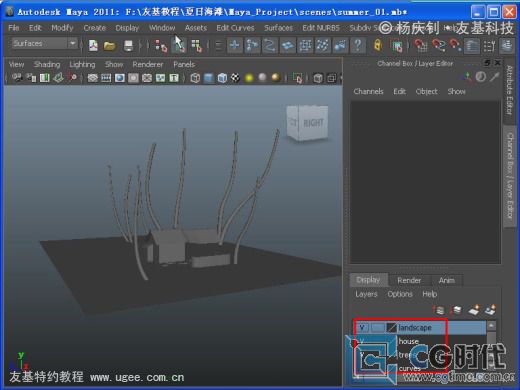Switch to the Anim layers tab
Screen dimensions: 520x390
click(x=447, y=280)
